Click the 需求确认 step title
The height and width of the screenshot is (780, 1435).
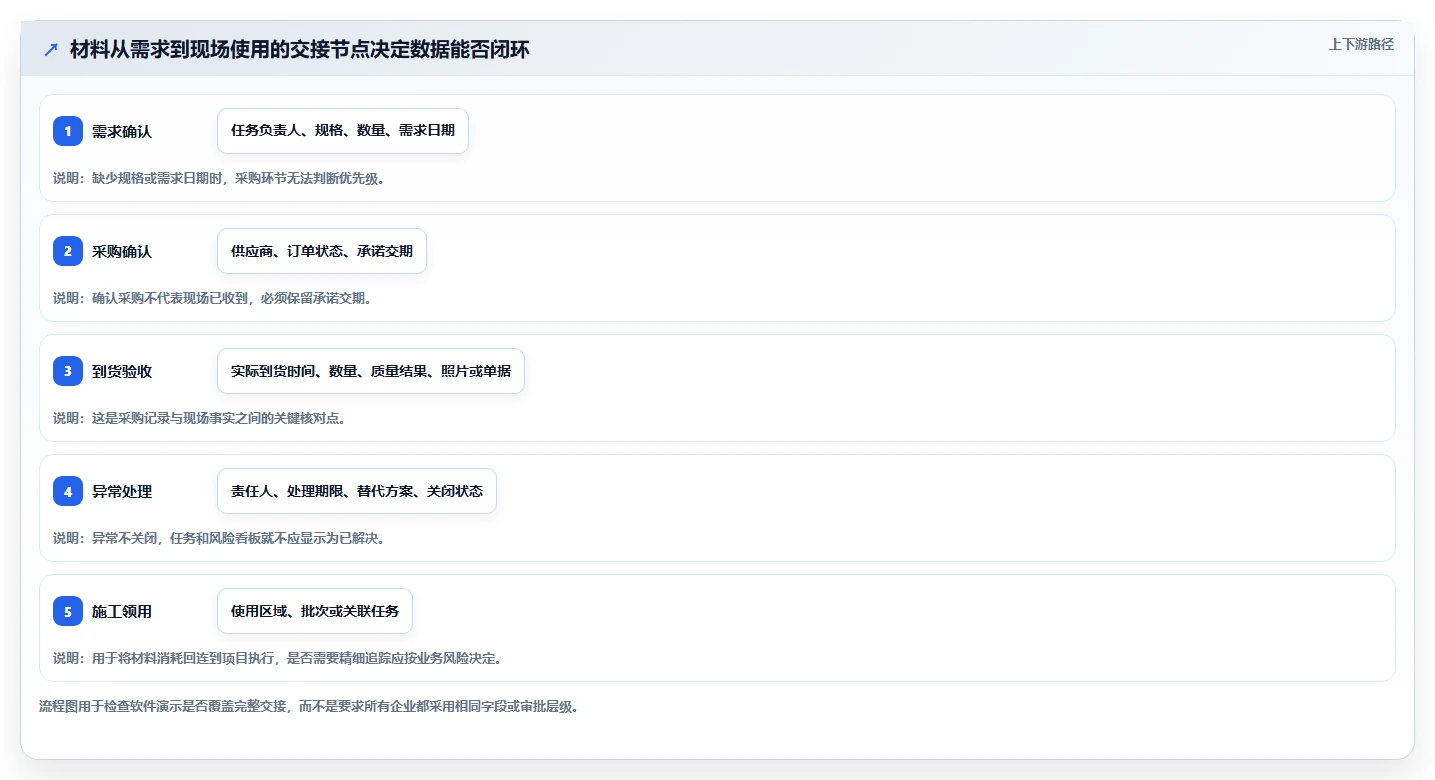pos(122,131)
